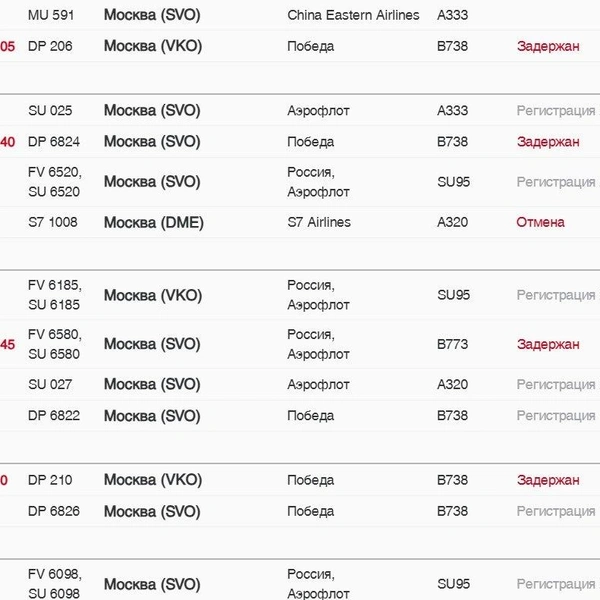The width and height of the screenshot is (600, 600).
Task: Select flight DP 6824 Победа
Action: point(300,142)
